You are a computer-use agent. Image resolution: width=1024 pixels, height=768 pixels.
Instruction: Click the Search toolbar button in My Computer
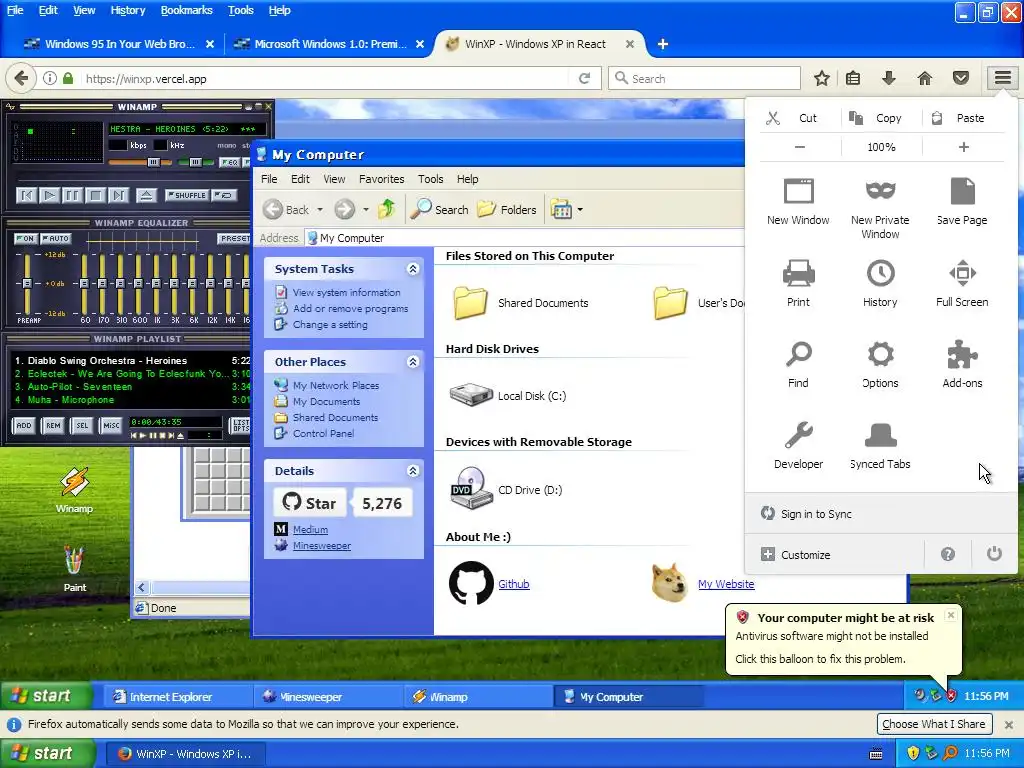point(440,210)
